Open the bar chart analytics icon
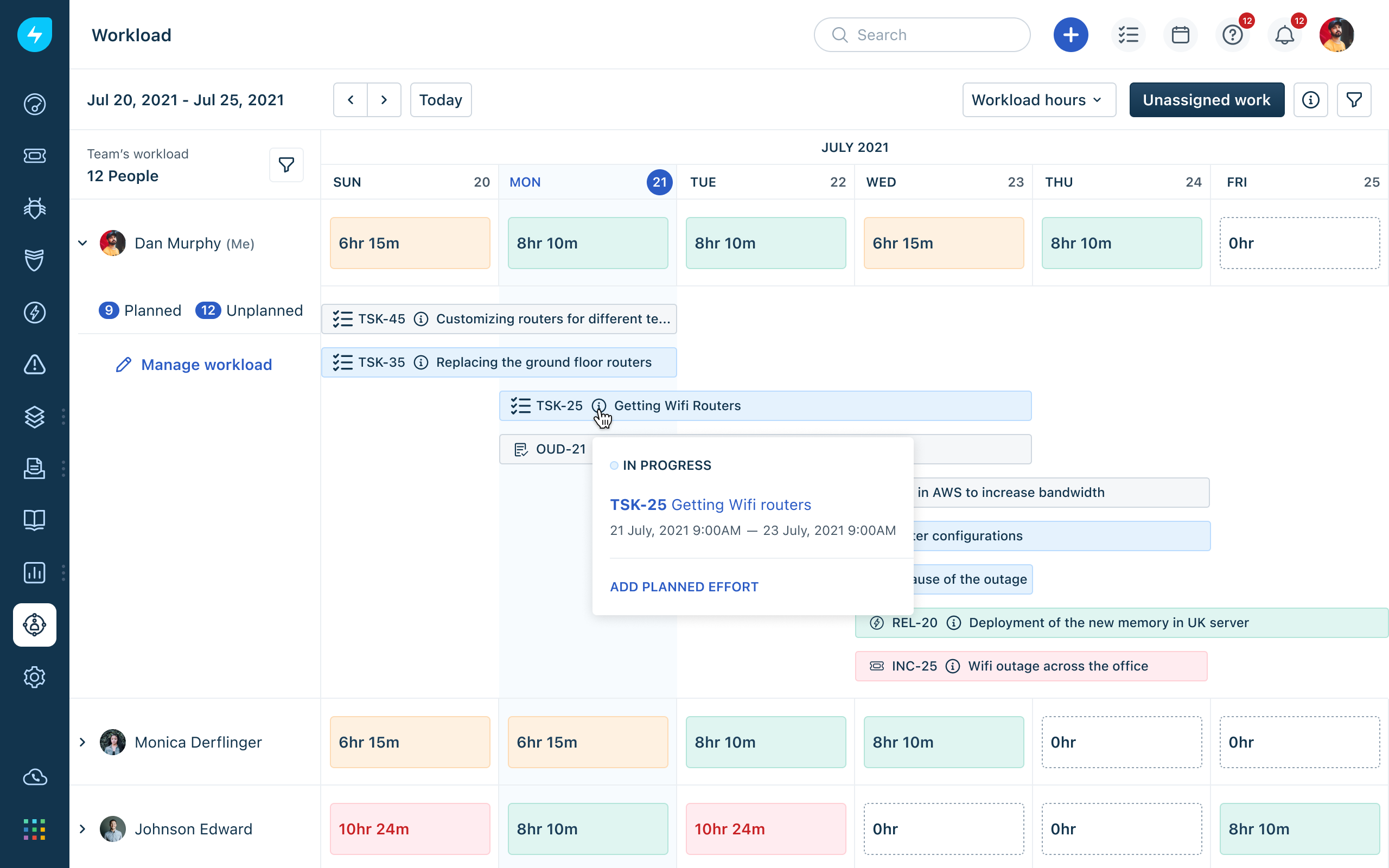Image resolution: width=1389 pixels, height=868 pixels. [34, 572]
